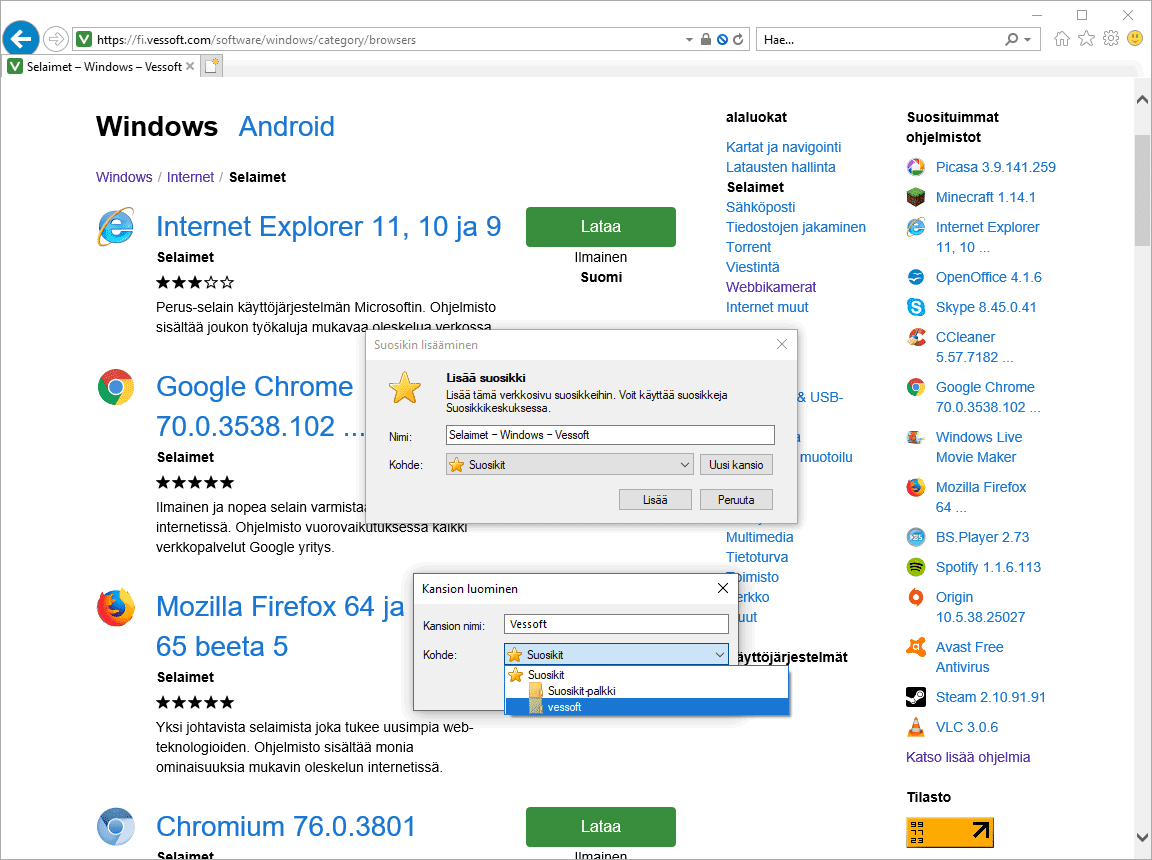
Task: Click the star rating under Internet Explorer
Action: click(x=195, y=283)
